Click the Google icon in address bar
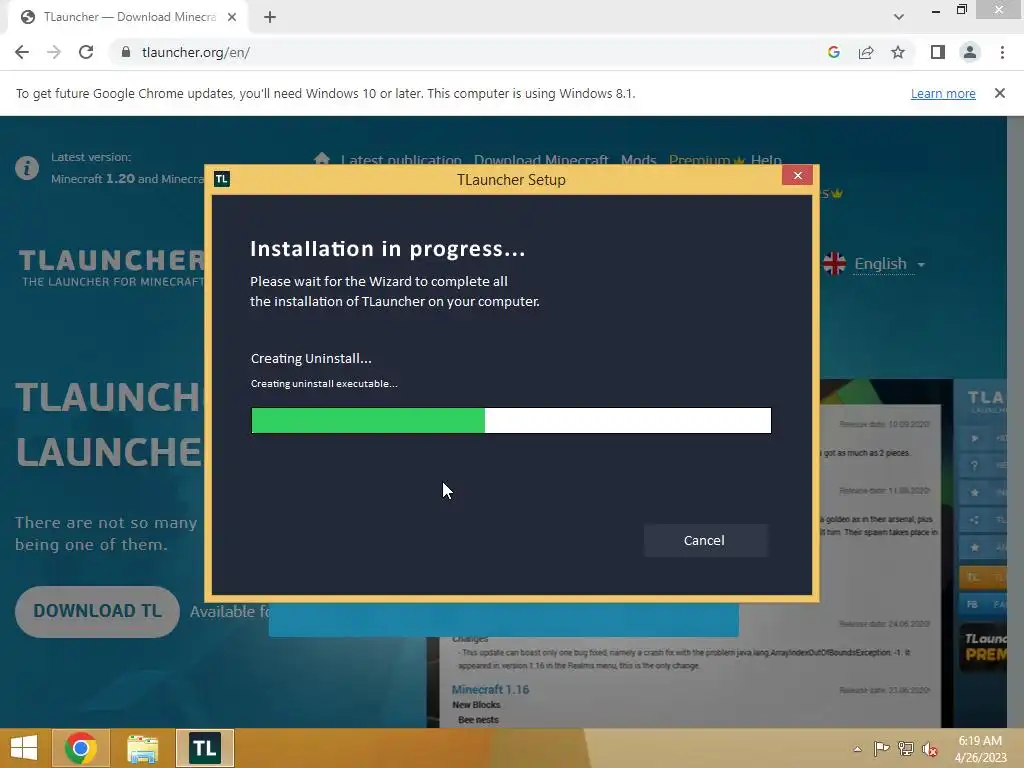Image resolution: width=1024 pixels, height=768 pixels. pos(833,52)
